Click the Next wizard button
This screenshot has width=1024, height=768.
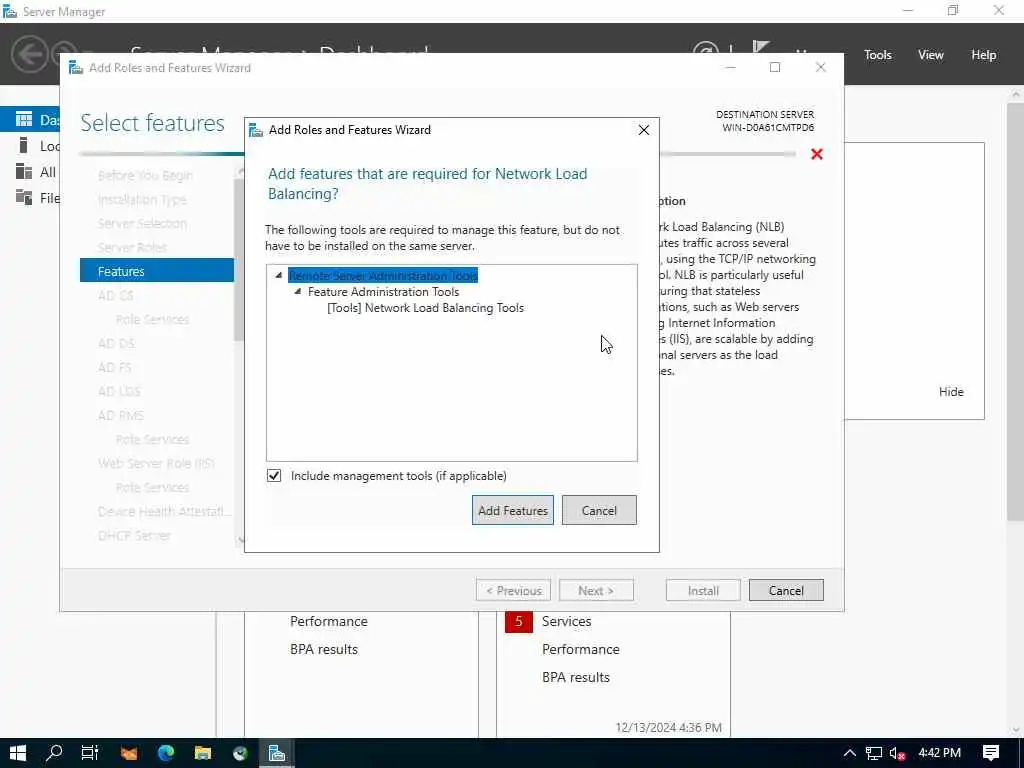[596, 590]
